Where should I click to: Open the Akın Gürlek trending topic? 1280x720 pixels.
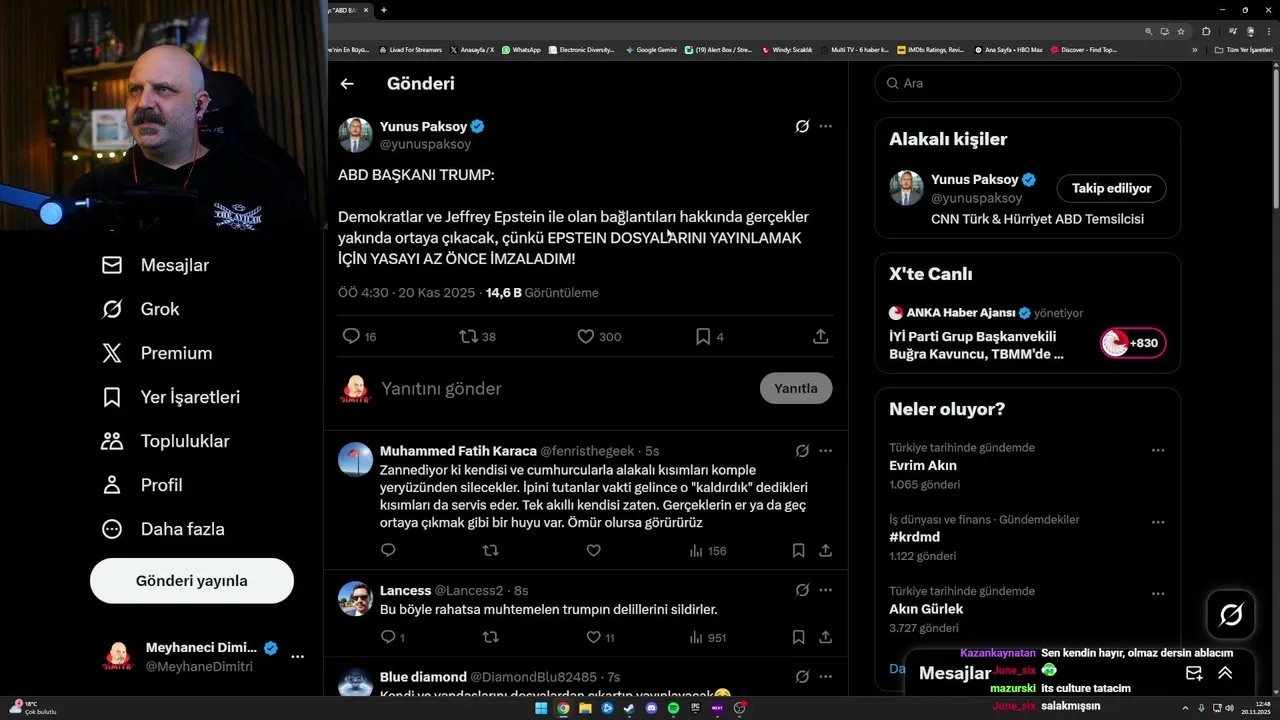(926, 609)
